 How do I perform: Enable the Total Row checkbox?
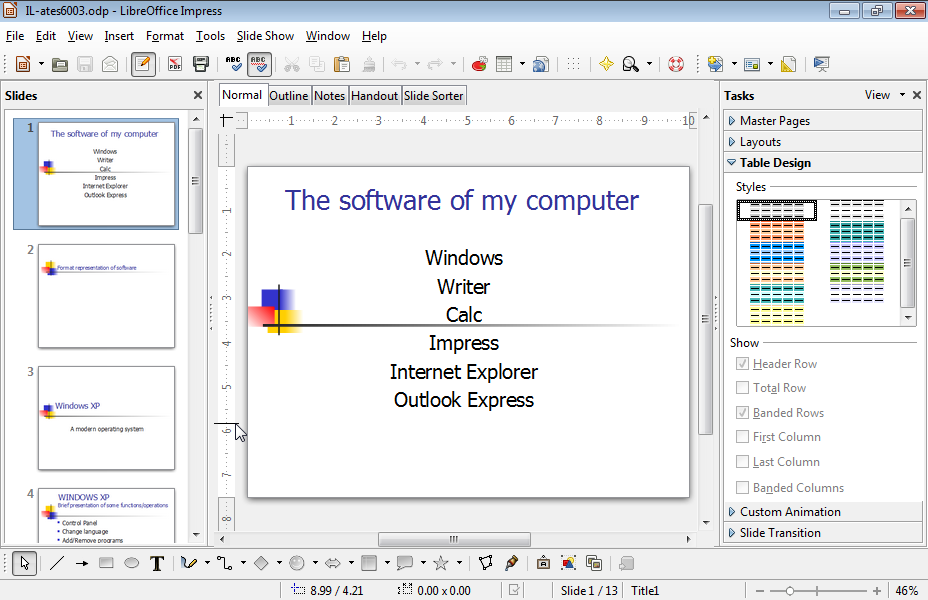(x=742, y=388)
